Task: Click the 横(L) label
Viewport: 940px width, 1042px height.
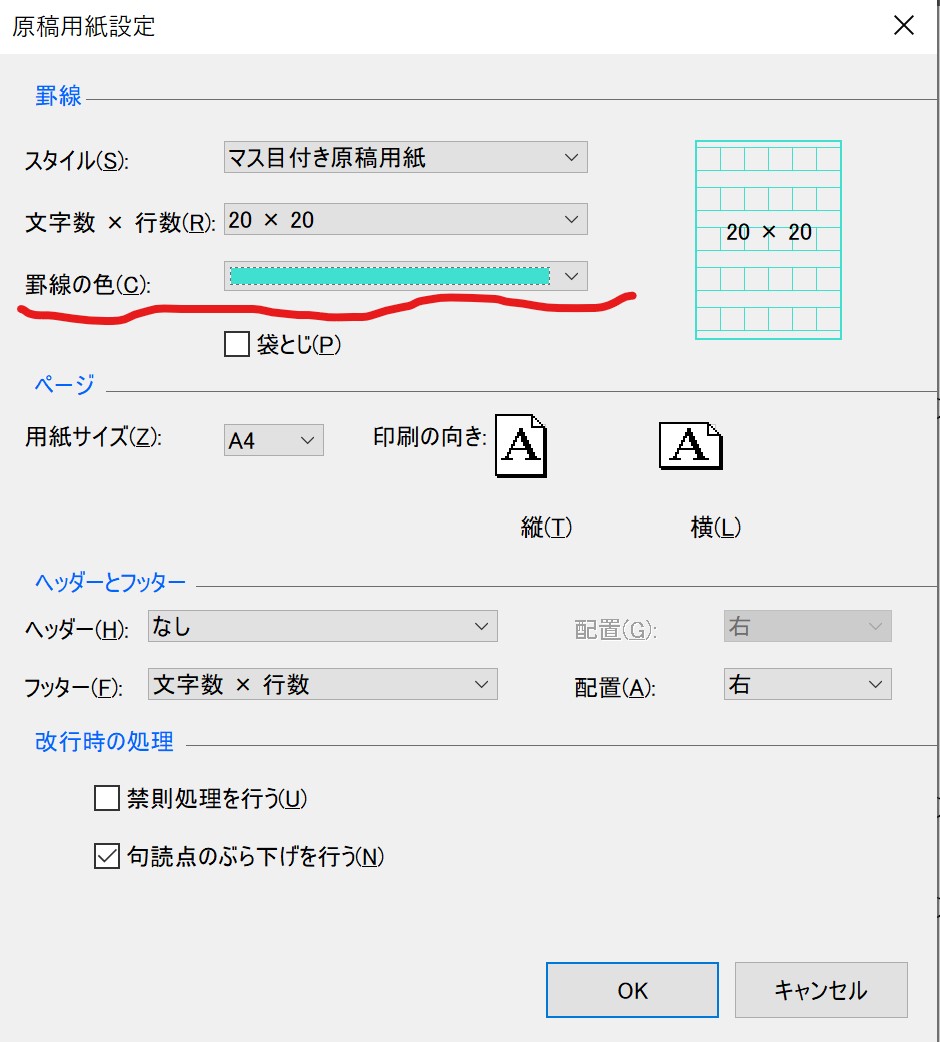Action: 715,527
